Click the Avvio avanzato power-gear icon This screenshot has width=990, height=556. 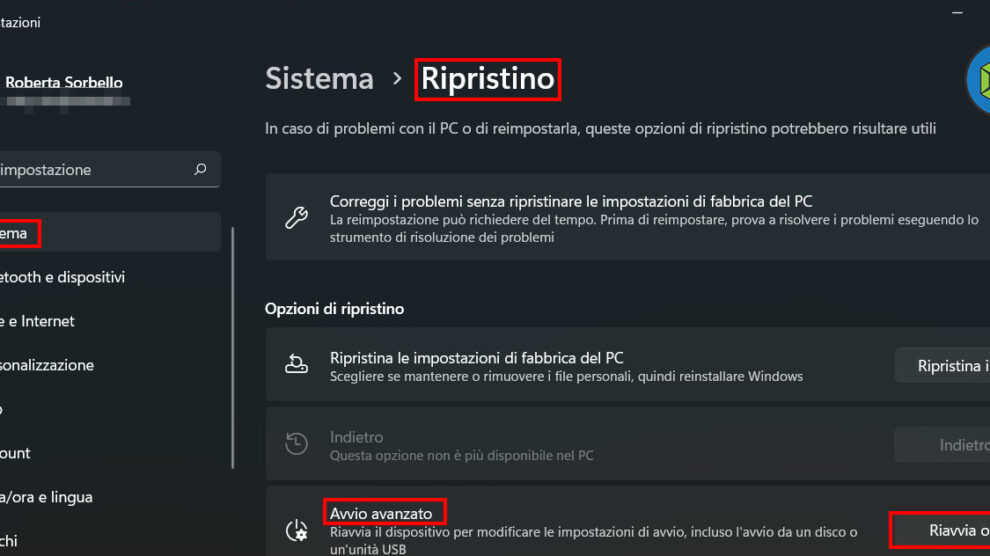(296, 530)
